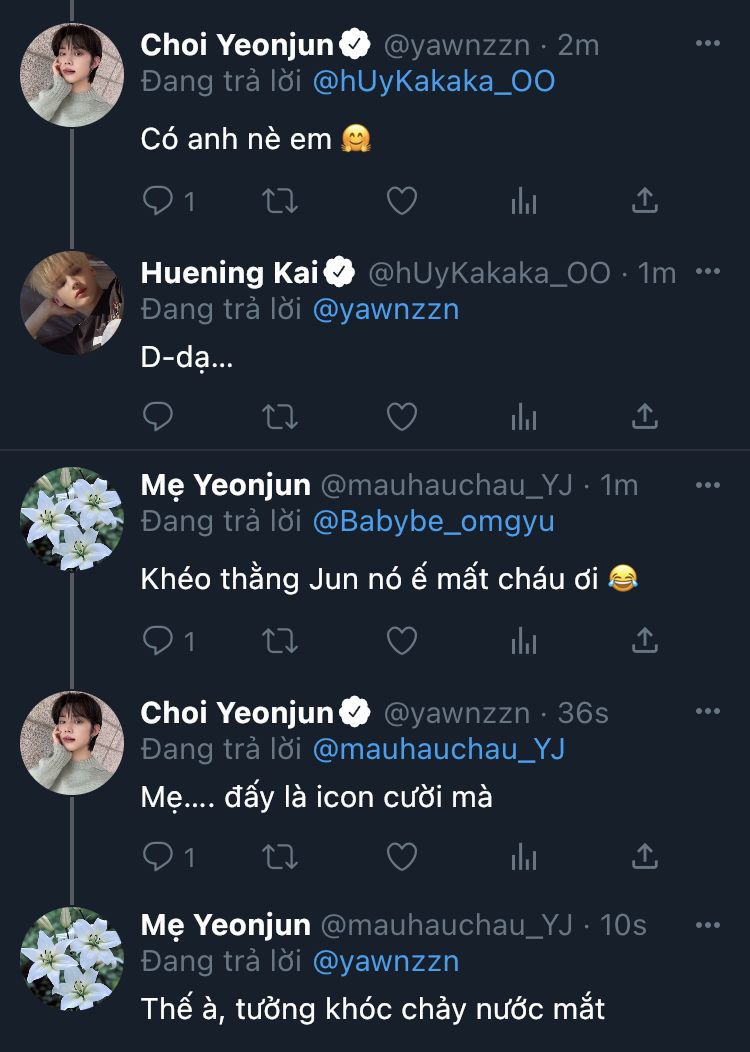Share the "Khéo thằng Jun" tweet
The width and height of the screenshot is (750, 1052).
[x=645, y=640]
